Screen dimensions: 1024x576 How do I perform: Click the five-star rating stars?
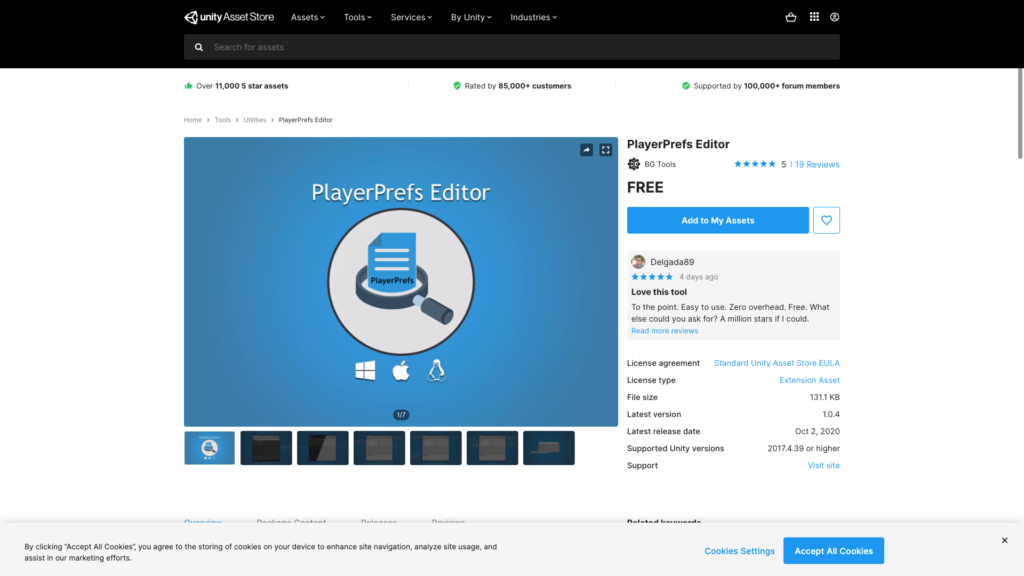pyautogui.click(x=755, y=164)
